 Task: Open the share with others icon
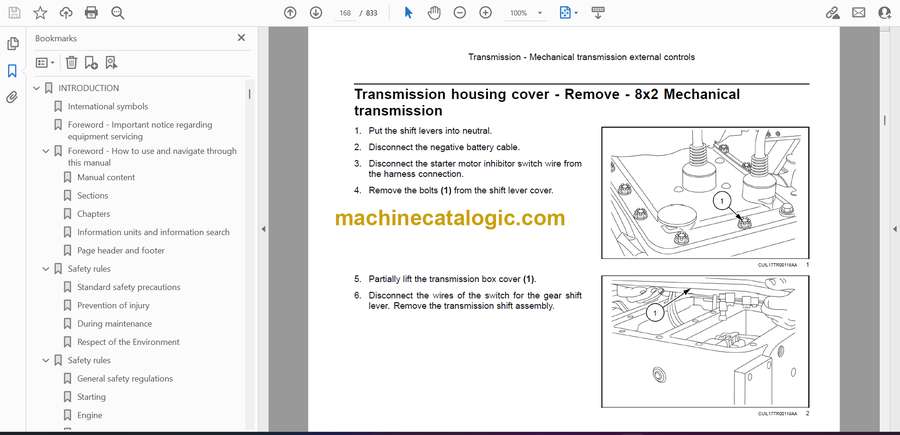(x=885, y=13)
